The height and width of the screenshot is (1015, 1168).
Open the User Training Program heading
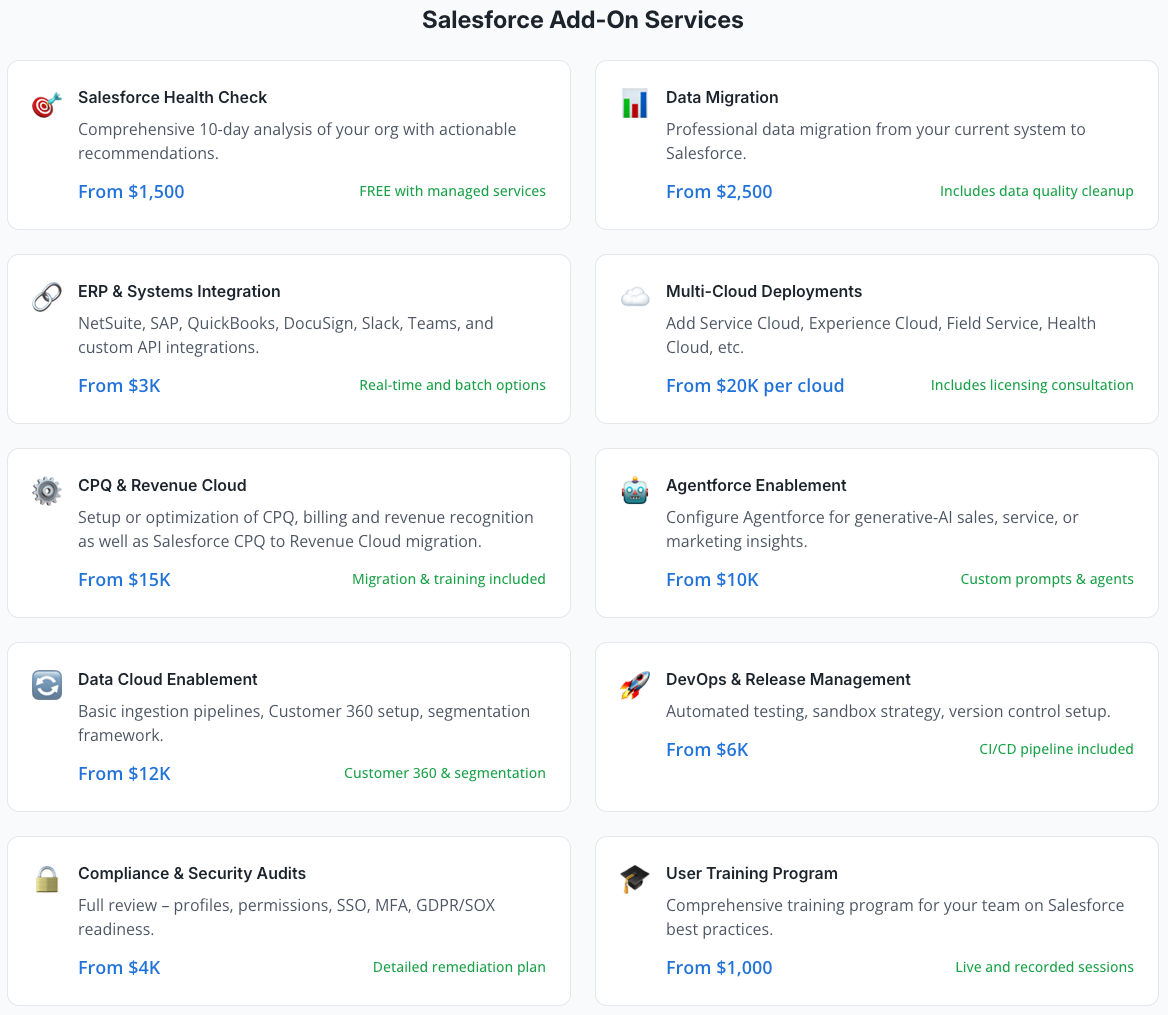tap(752, 873)
